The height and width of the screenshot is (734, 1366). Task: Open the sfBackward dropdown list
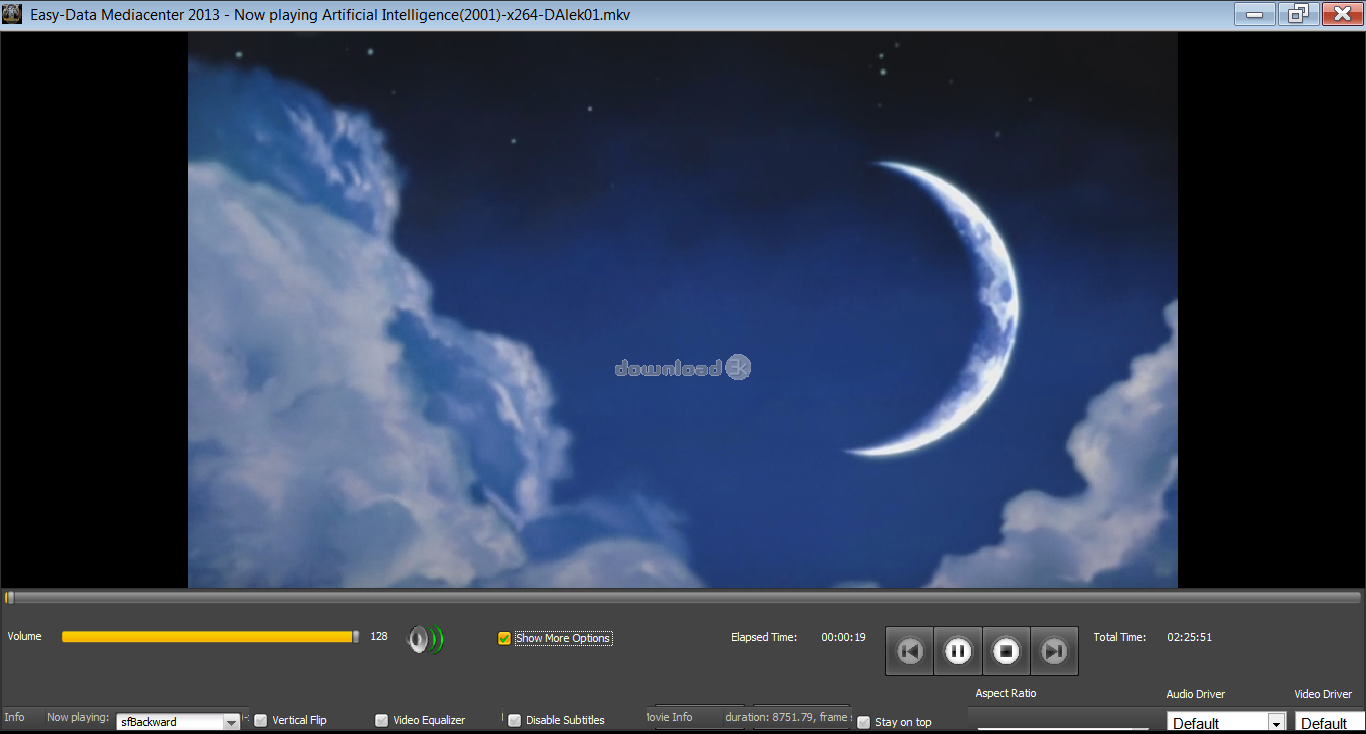[x=231, y=722]
